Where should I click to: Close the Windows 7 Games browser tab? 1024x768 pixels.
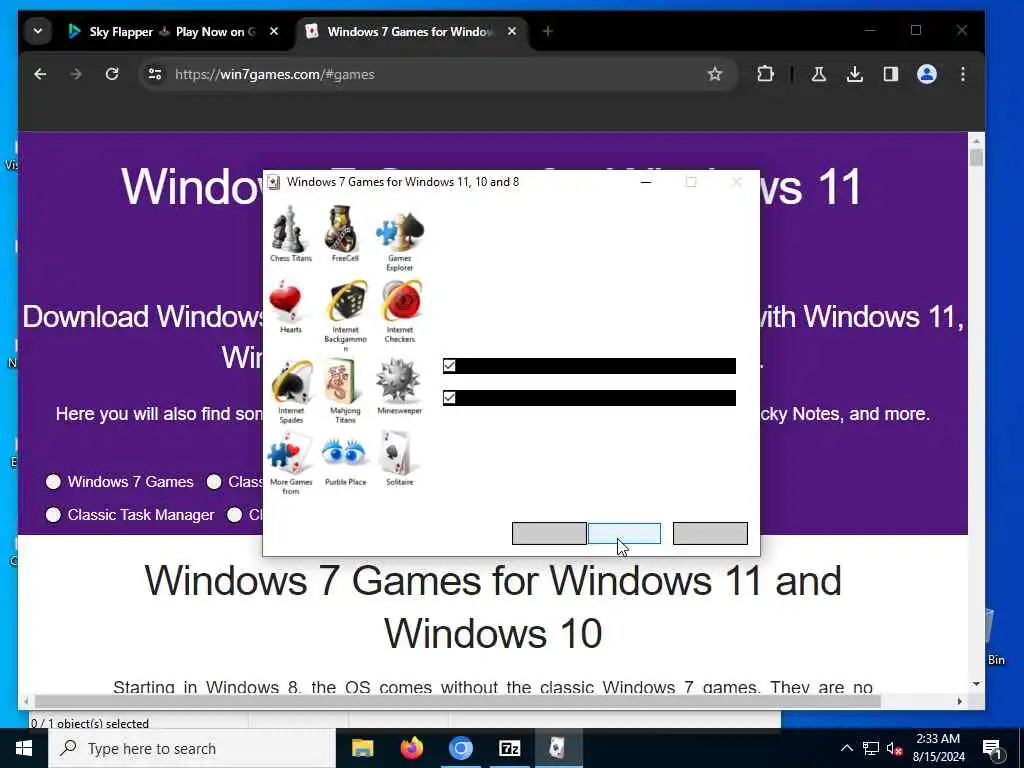click(512, 31)
